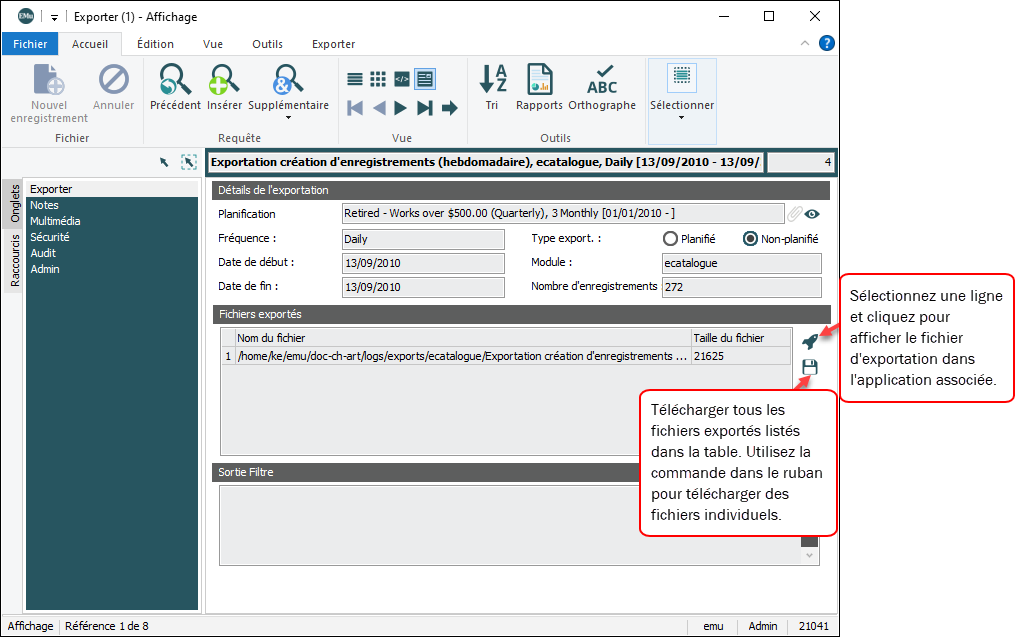Select the Non-planifié radio button
Image resolution: width=1021 pixels, height=637 pixels.
(750, 239)
